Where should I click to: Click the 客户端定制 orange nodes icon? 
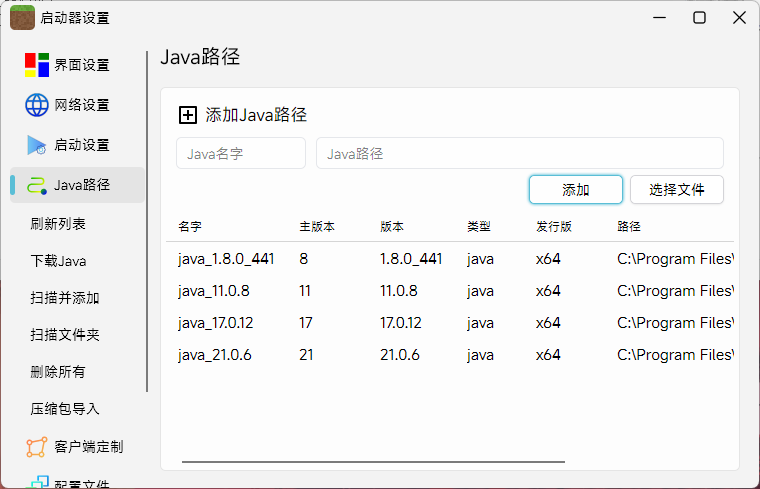pyautogui.click(x=37, y=447)
